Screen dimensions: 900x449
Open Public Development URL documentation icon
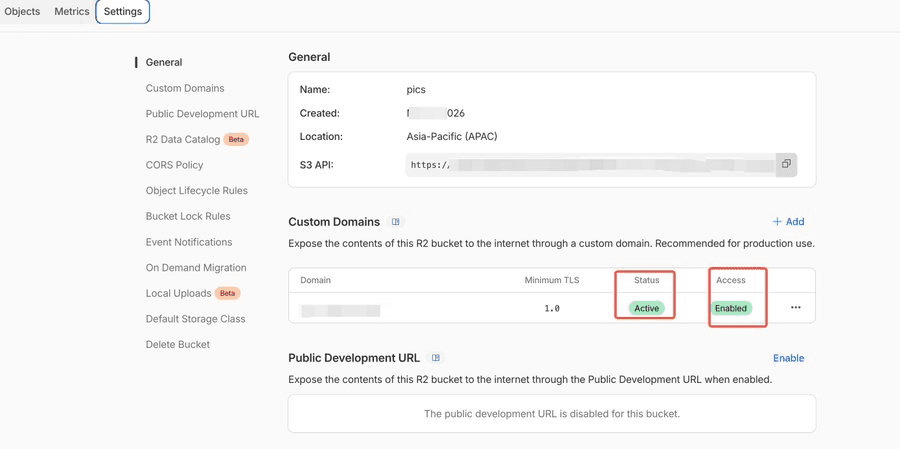point(436,358)
